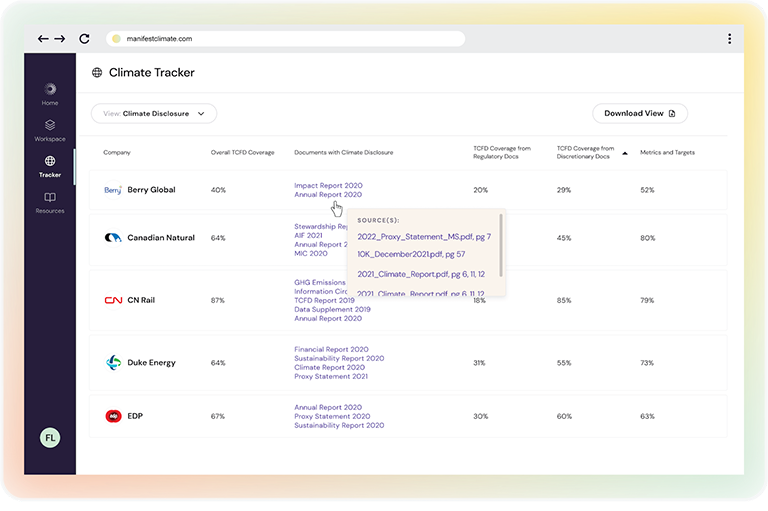Click the manifestclimate.com address bar
Screen dimensions: 768x511
pos(285,39)
